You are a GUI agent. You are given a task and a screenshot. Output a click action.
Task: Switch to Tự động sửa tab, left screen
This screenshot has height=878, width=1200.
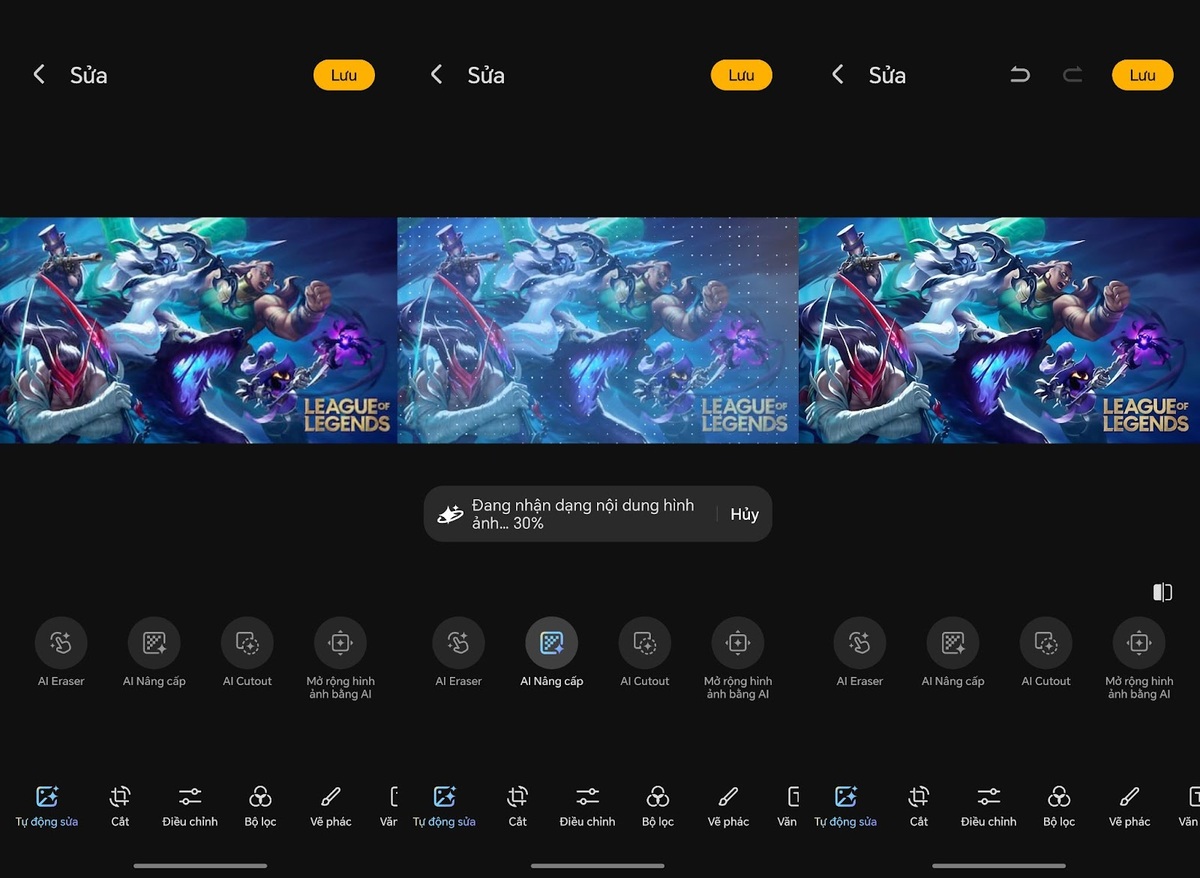click(47, 806)
